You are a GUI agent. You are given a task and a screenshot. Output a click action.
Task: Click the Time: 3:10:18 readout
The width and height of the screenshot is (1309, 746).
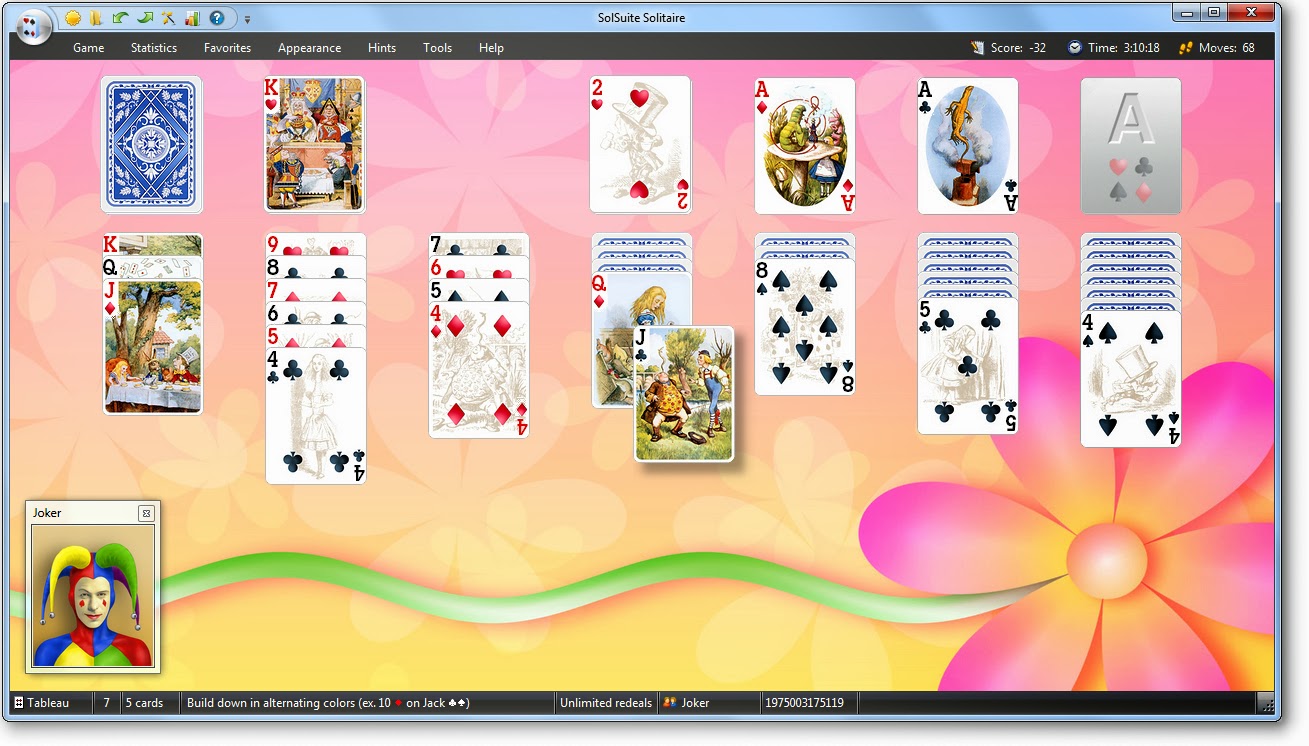[x=1124, y=48]
